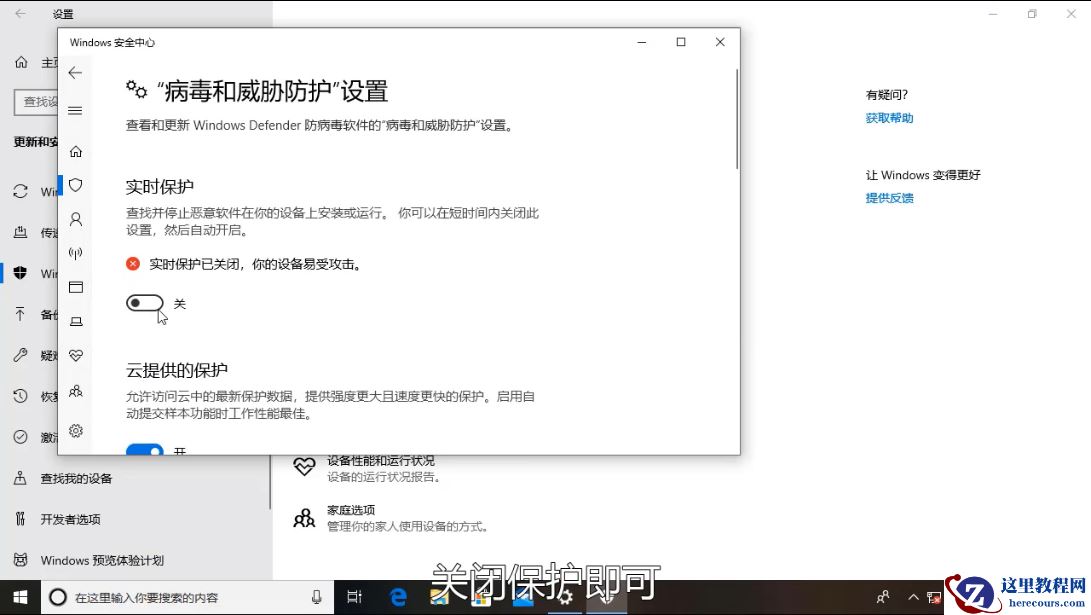
Task: Open Device security laptop icon
Action: [x=76, y=322]
